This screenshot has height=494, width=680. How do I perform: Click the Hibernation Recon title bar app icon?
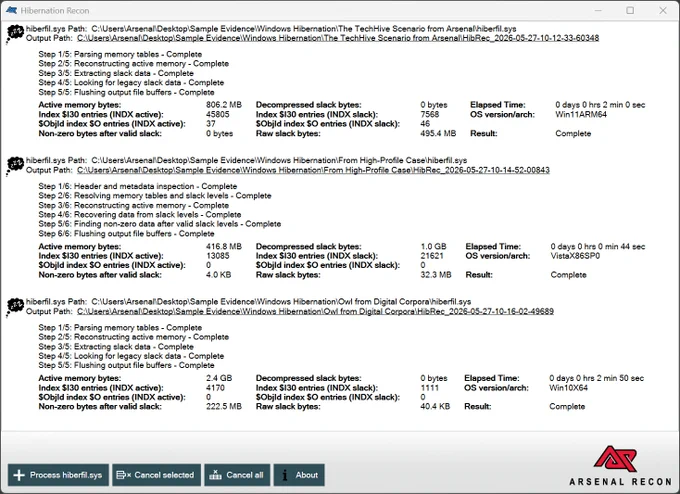click(x=12, y=10)
